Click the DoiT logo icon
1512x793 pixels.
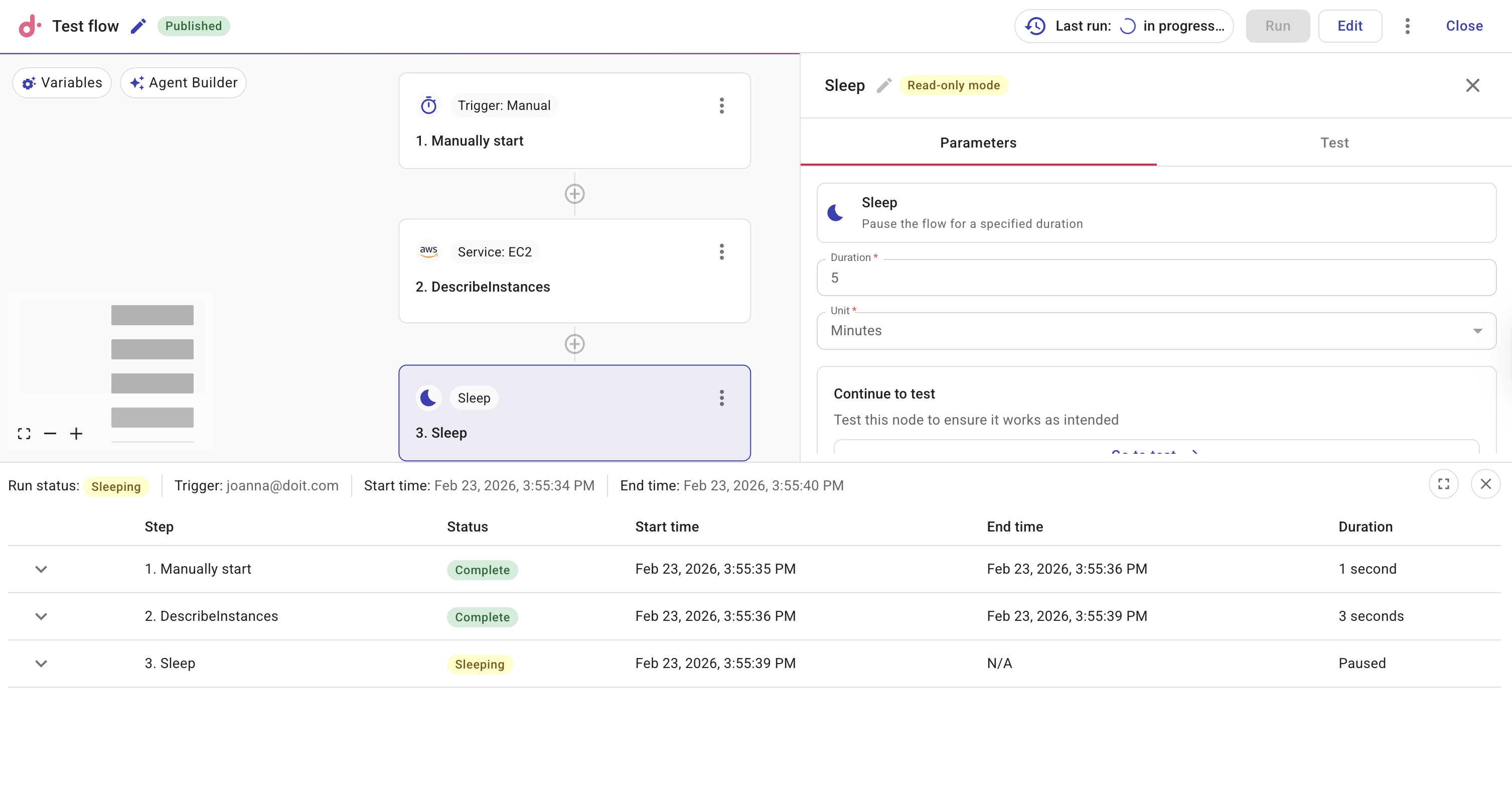click(29, 25)
